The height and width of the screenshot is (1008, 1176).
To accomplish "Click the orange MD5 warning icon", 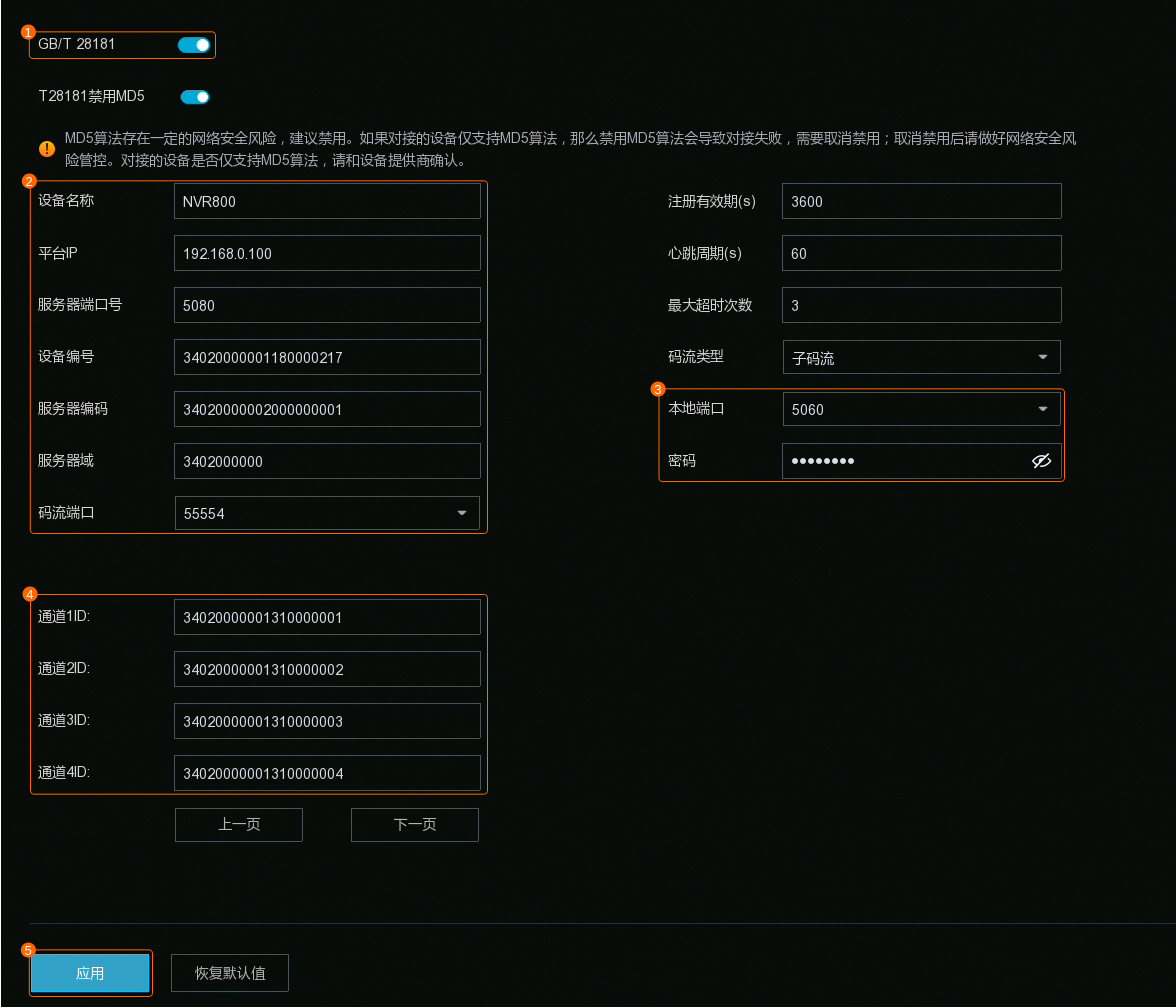I will click(47, 149).
